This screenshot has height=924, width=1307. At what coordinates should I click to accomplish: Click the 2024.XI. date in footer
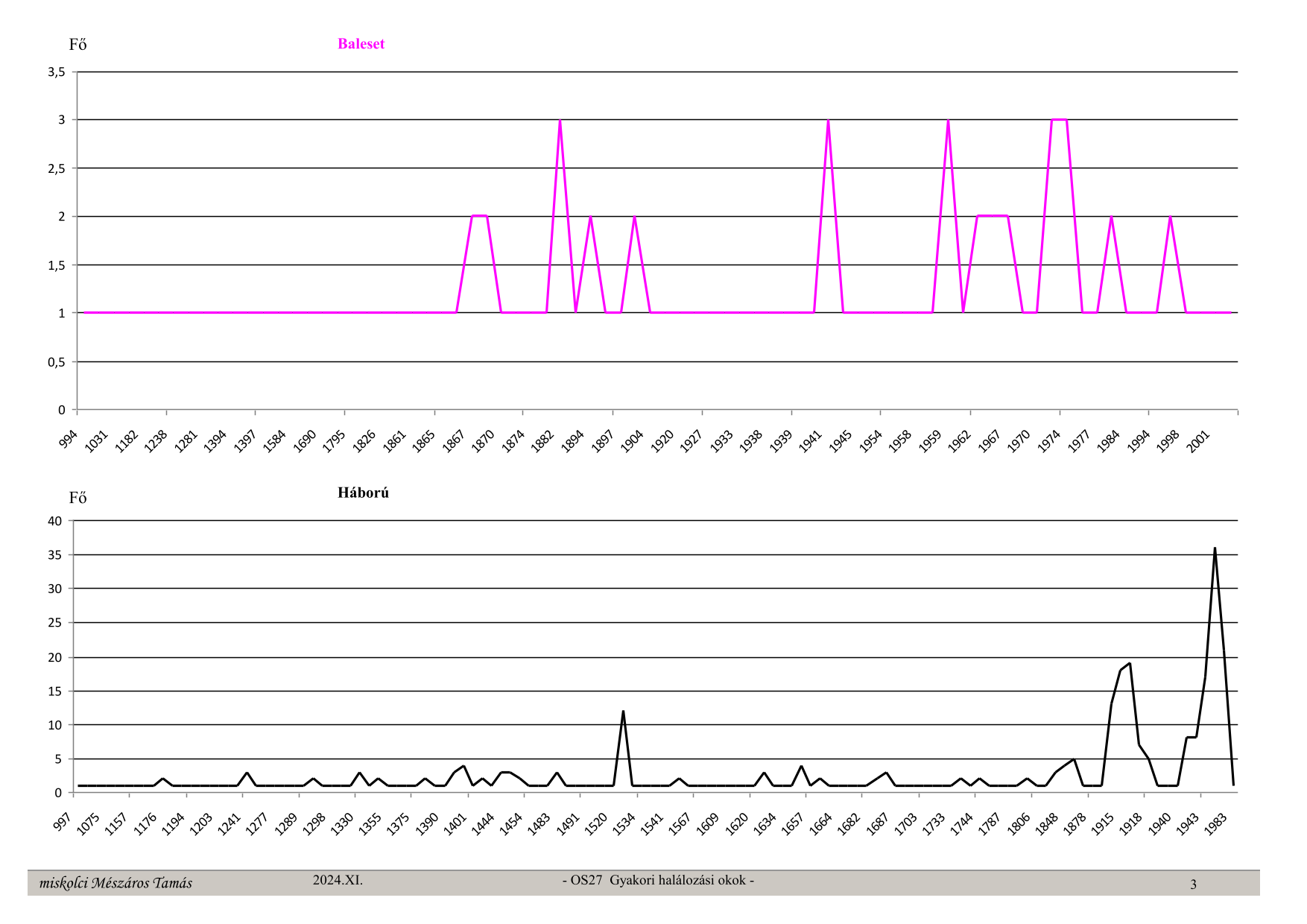point(338,880)
